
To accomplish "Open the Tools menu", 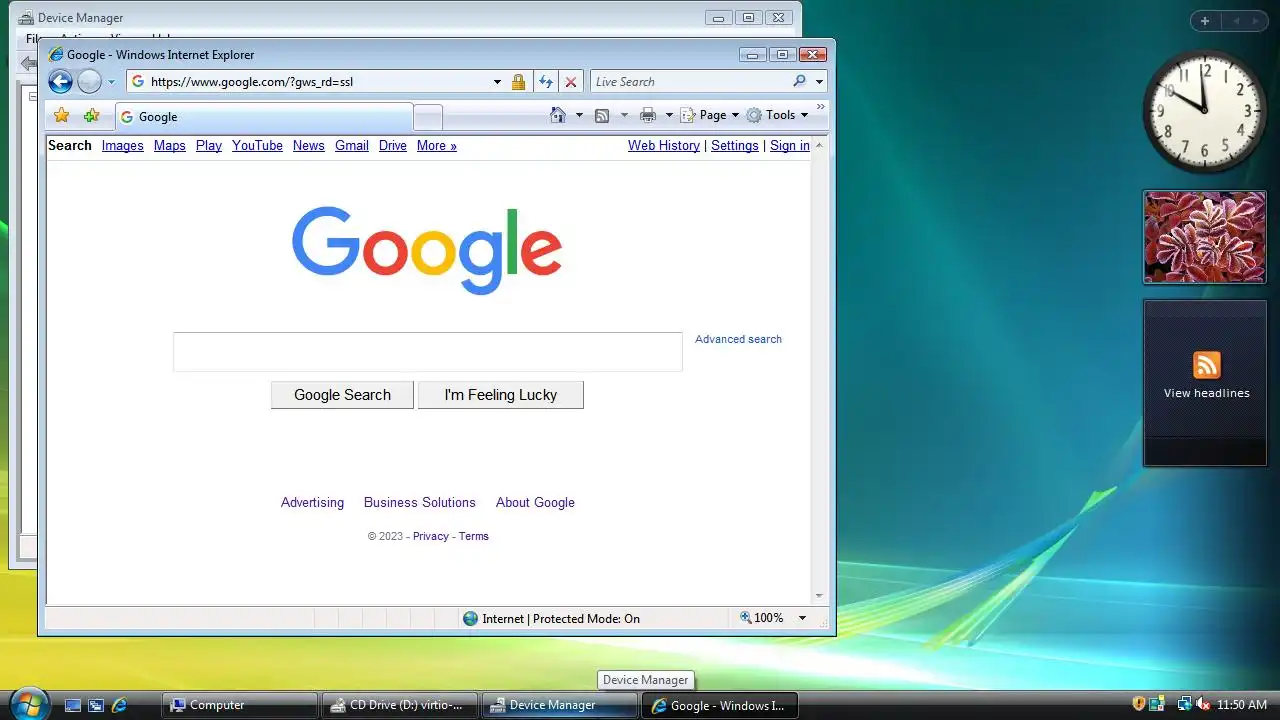I will click(777, 115).
